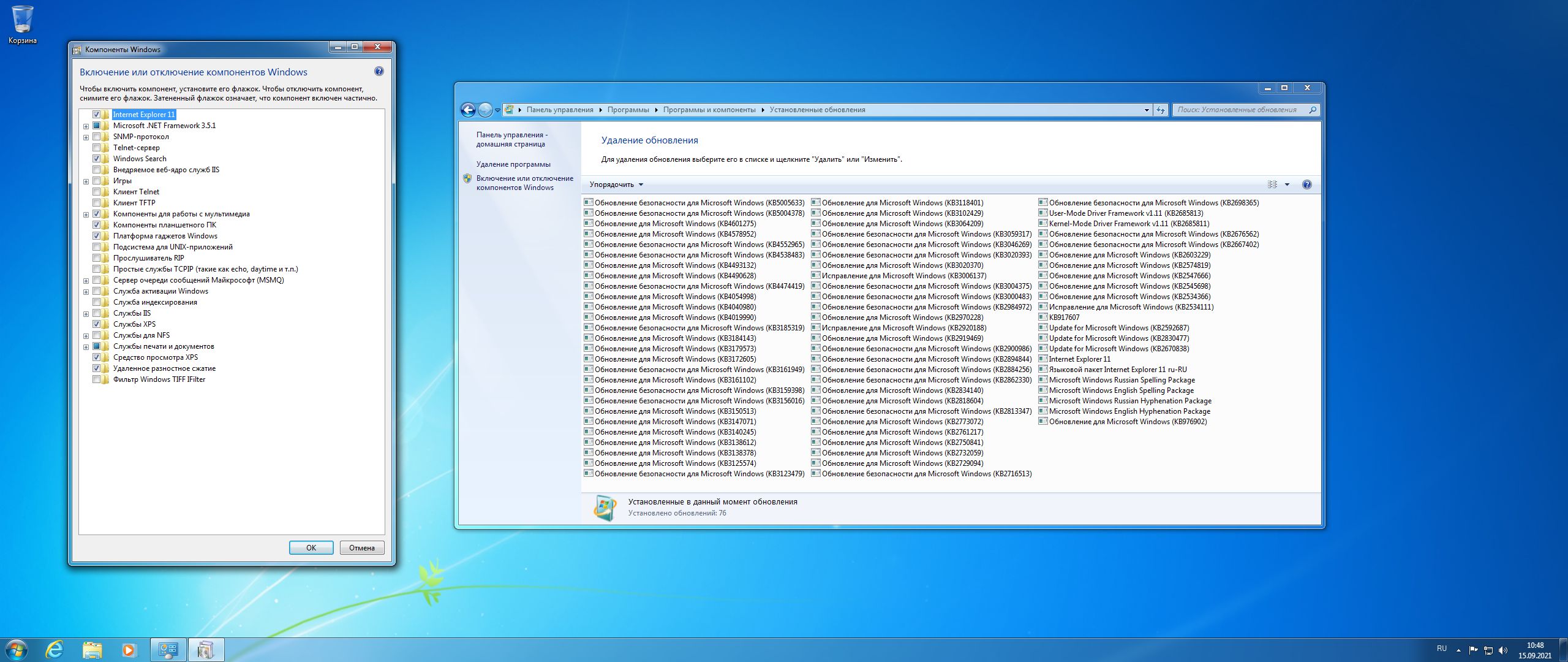Open Windows Media Player taskbar icon

pyautogui.click(x=129, y=649)
